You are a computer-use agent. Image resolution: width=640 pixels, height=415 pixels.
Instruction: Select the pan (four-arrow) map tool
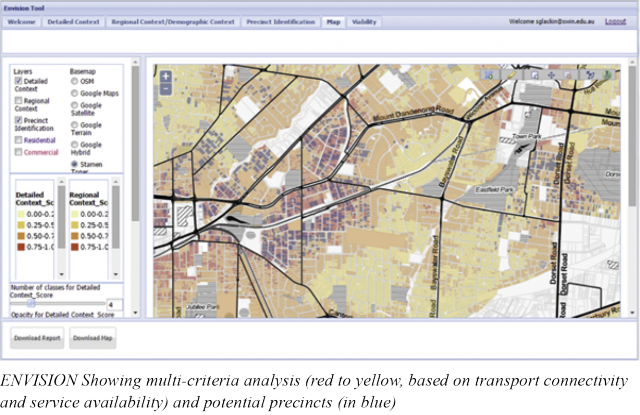tap(551, 75)
